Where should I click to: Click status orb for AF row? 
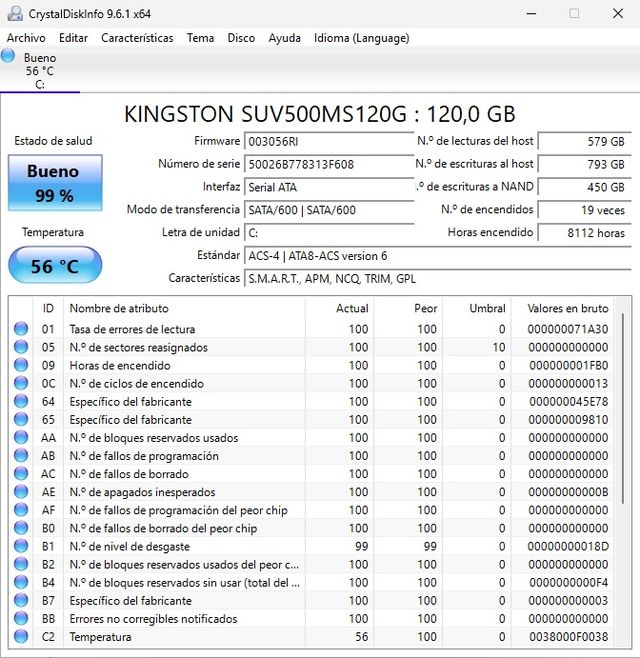21,509
